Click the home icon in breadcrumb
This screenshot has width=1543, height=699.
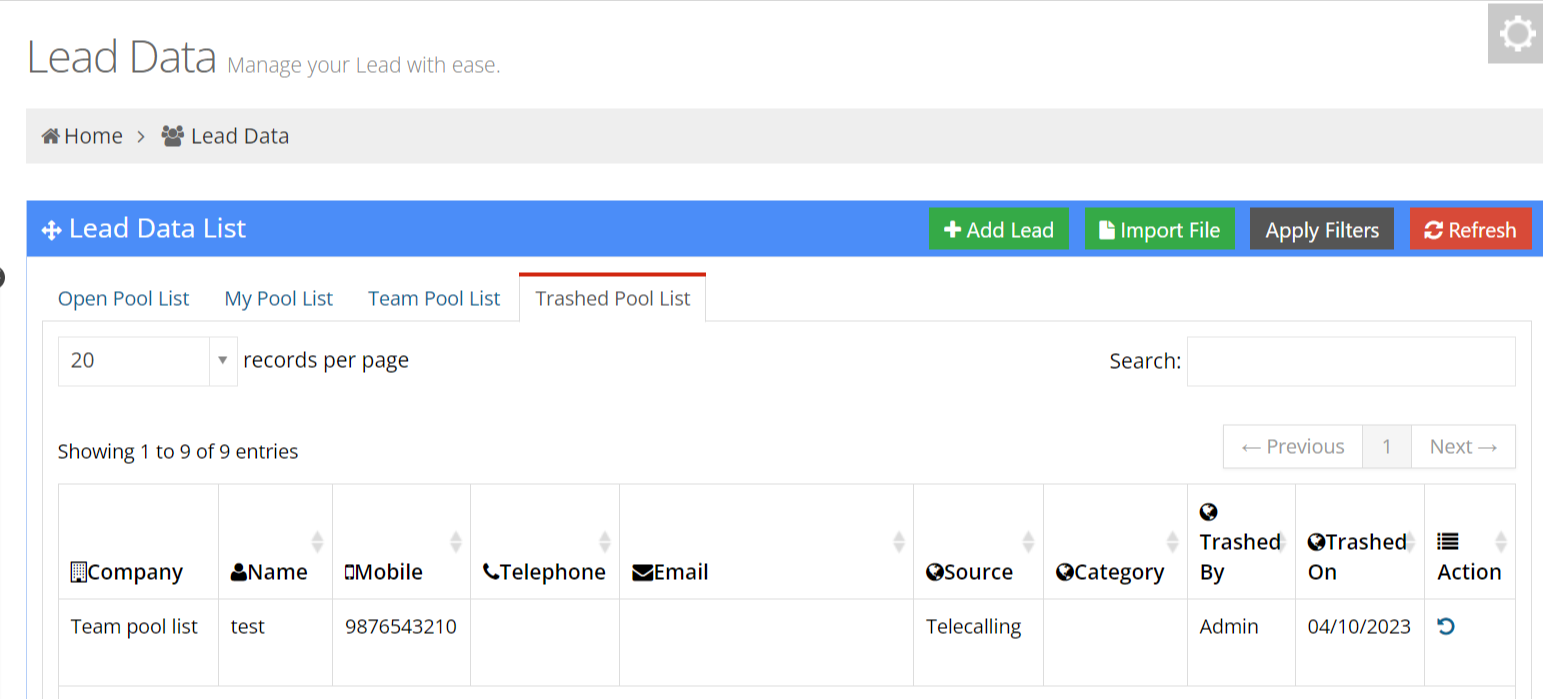(x=51, y=136)
